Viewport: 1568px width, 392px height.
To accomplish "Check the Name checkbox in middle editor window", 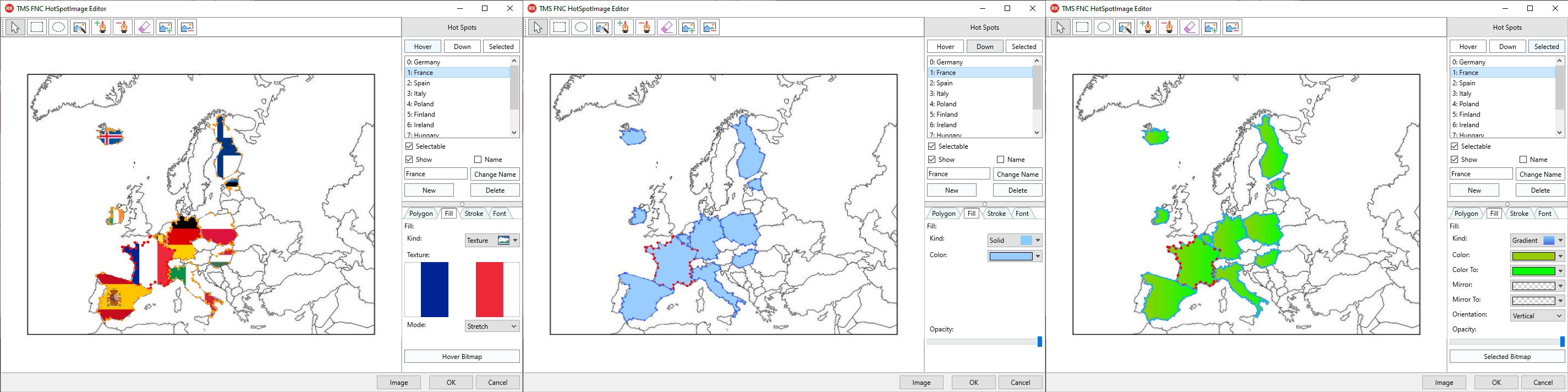I will point(1001,160).
